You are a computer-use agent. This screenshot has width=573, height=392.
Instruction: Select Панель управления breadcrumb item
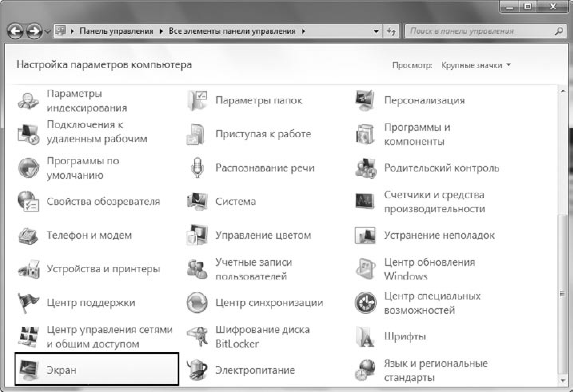(116, 31)
